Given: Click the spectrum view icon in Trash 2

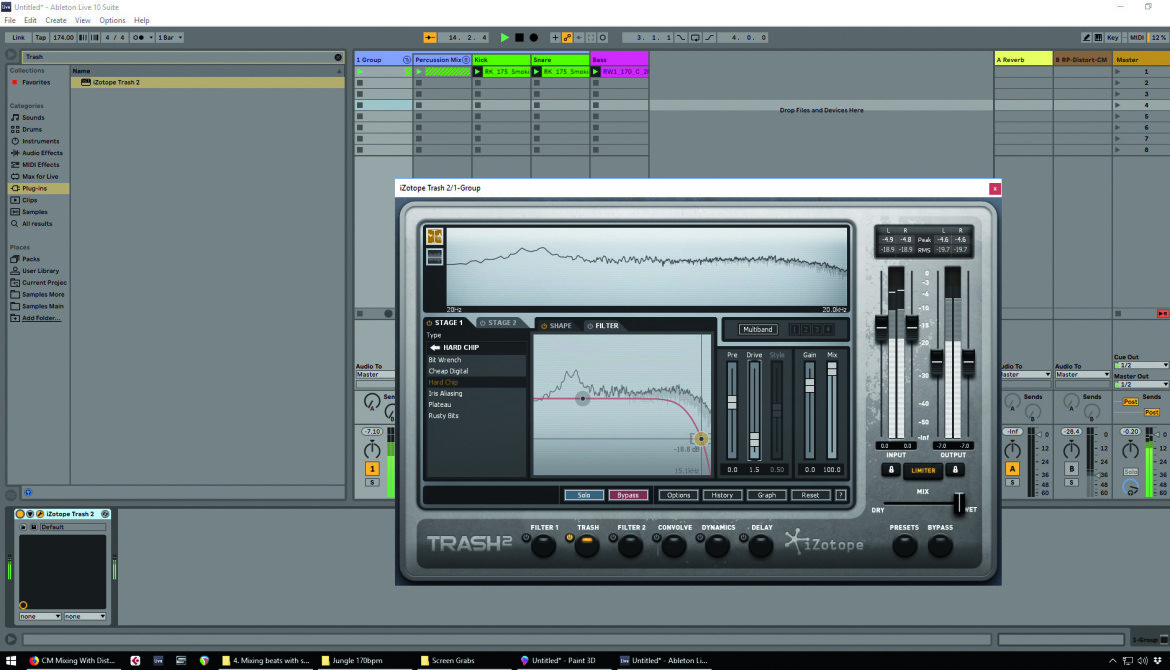Looking at the screenshot, I should (x=434, y=237).
